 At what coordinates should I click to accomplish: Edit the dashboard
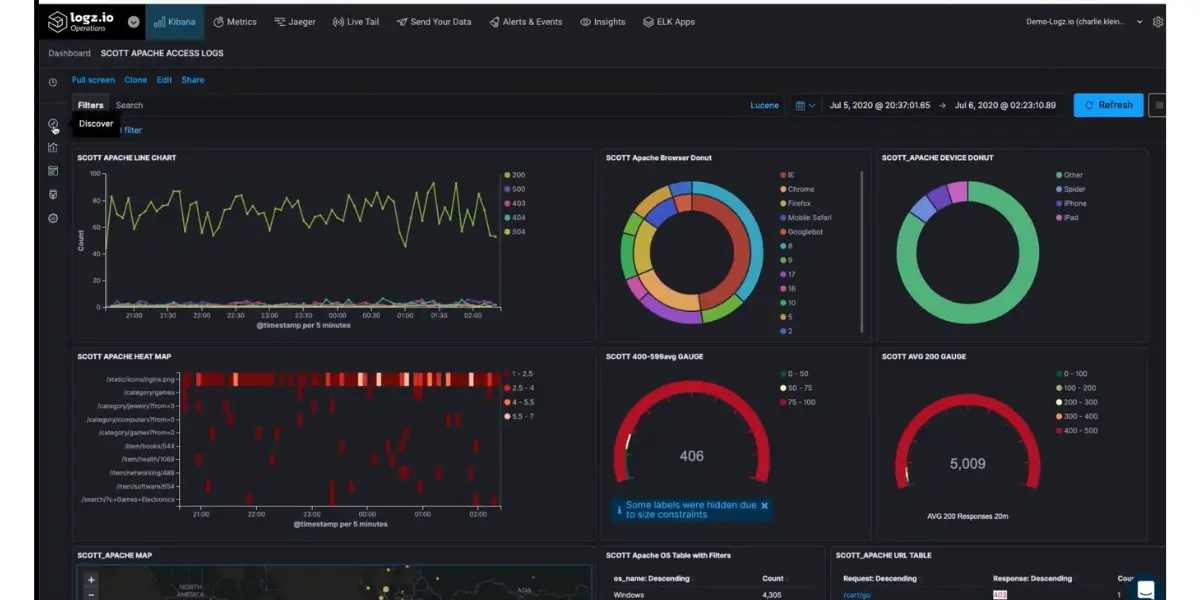pyautogui.click(x=164, y=80)
